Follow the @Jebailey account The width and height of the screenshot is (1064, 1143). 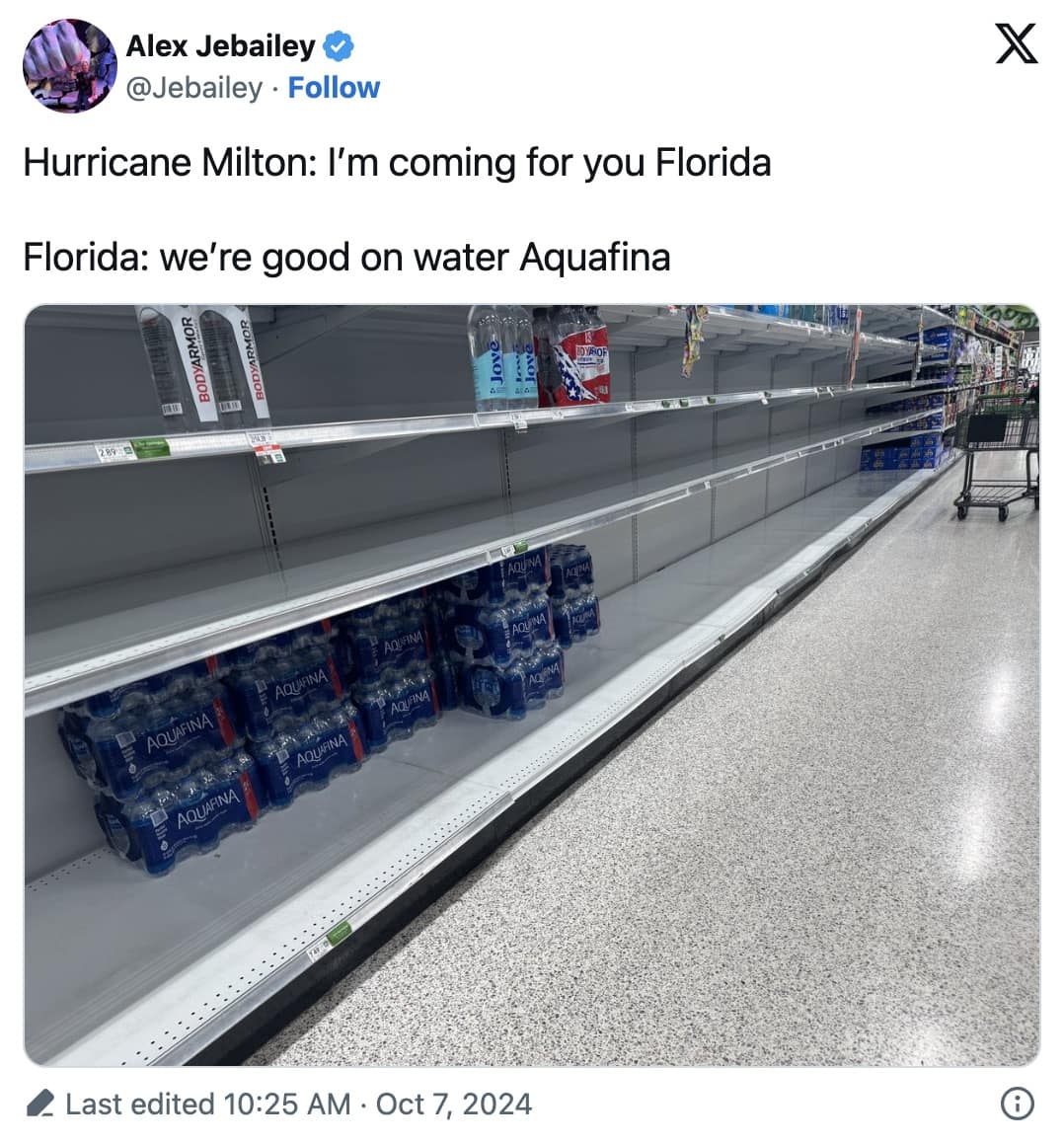[334, 88]
